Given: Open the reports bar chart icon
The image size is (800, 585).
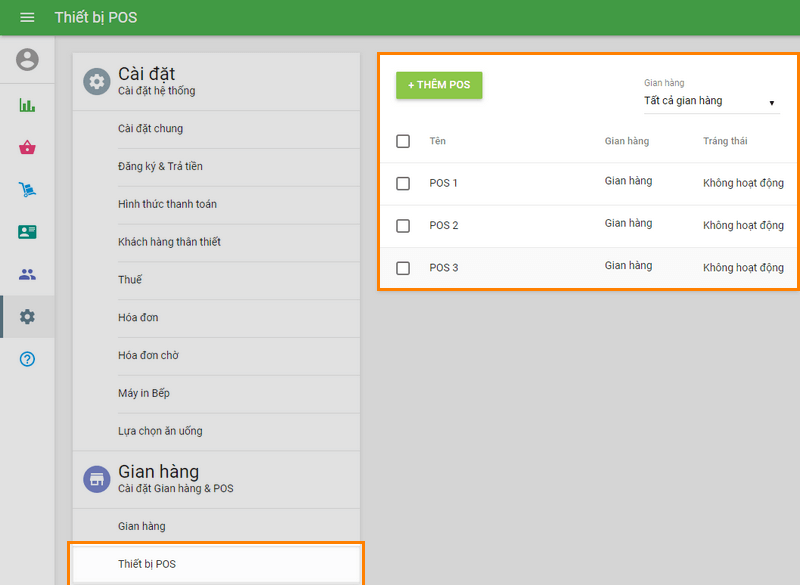Looking at the screenshot, I should pos(27,105).
